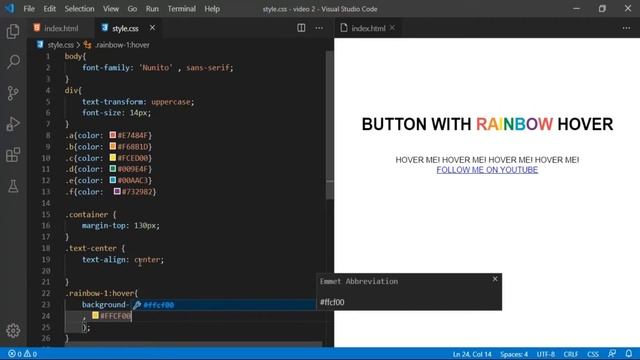Open the Edit menu
640x360 pixels.
(x=49, y=9)
